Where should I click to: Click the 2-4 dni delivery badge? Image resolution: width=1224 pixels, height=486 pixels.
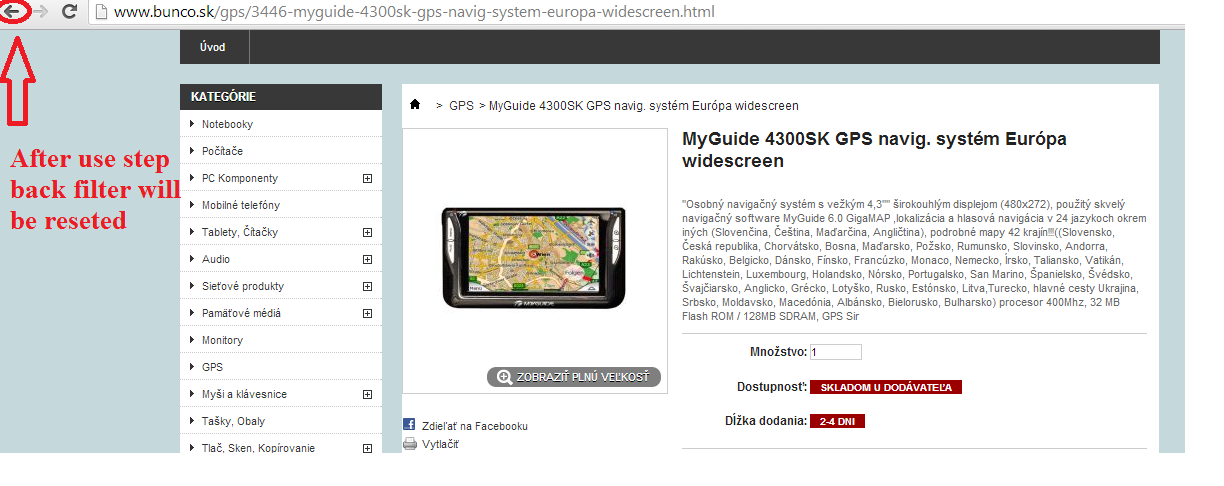(837, 421)
